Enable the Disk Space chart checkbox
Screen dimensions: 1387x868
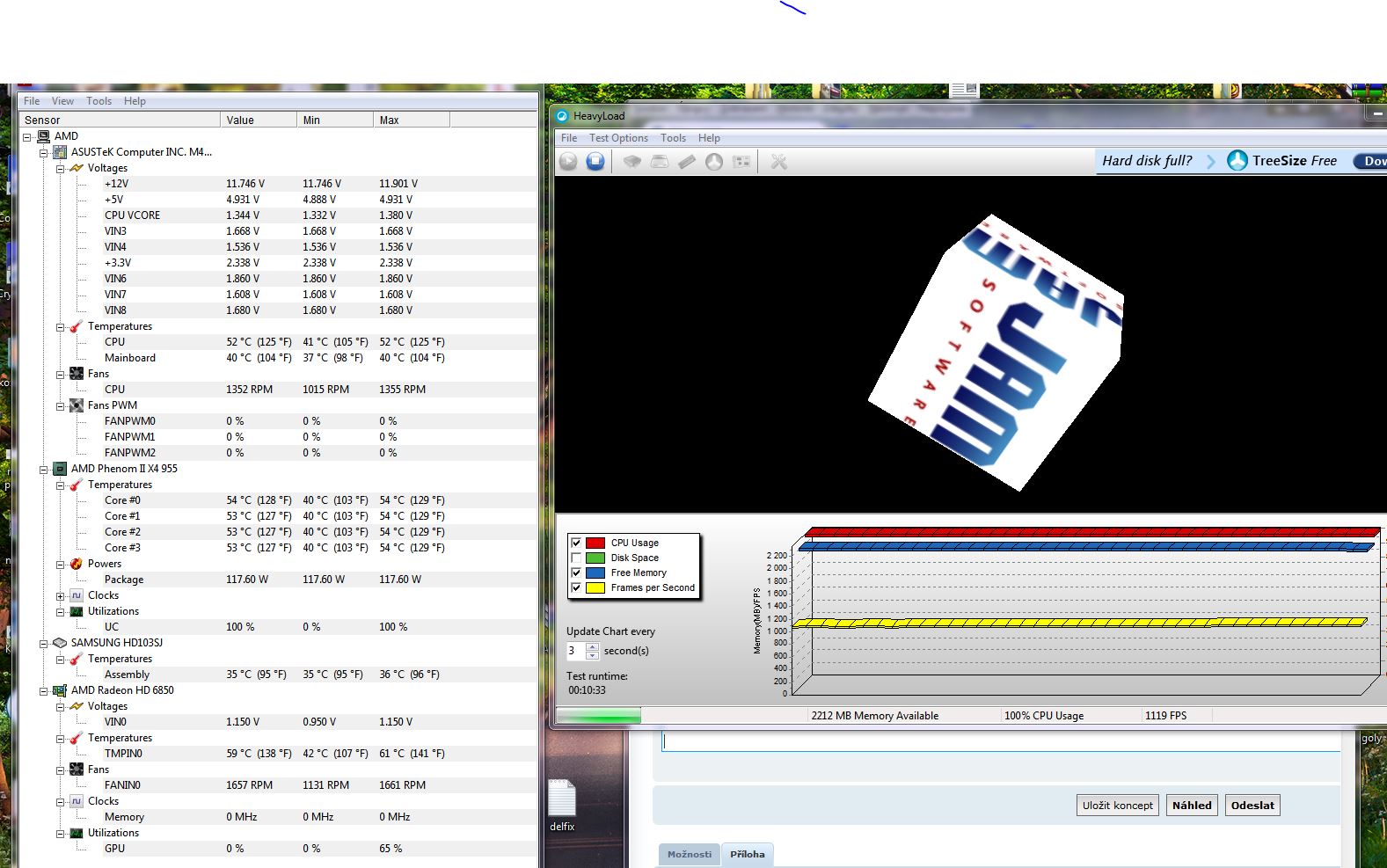click(576, 558)
